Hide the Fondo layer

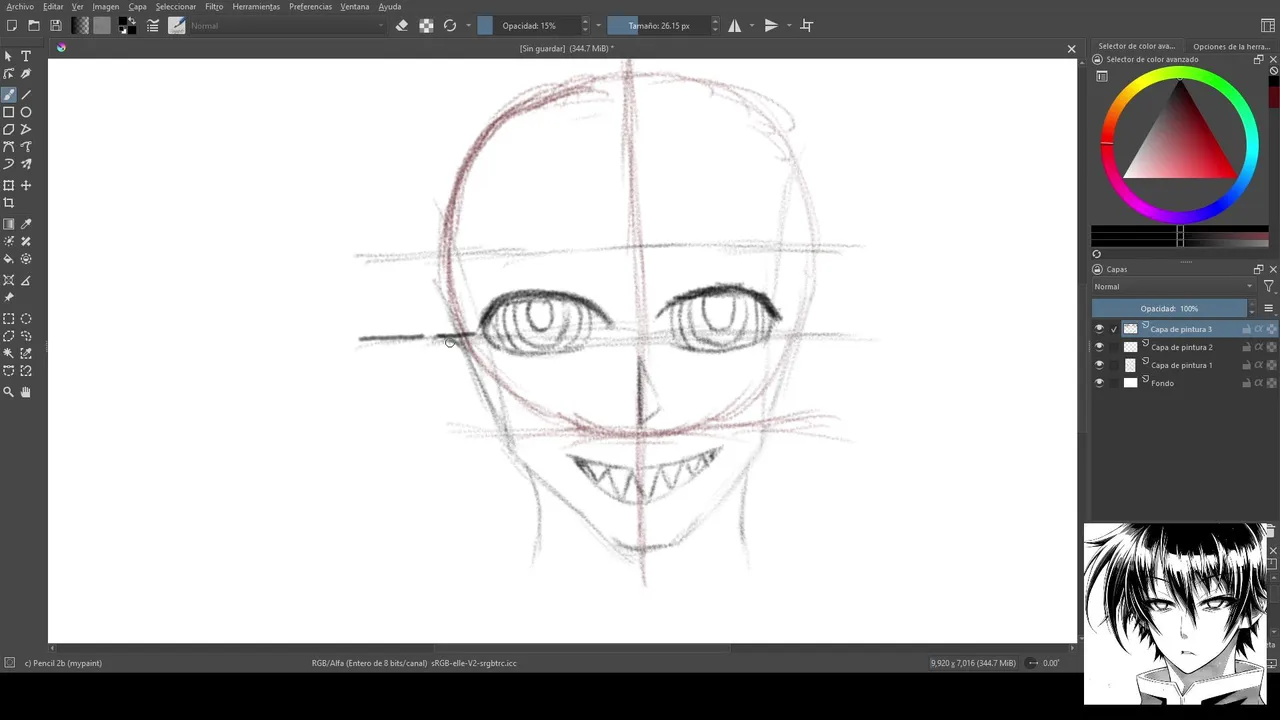pos(1099,383)
